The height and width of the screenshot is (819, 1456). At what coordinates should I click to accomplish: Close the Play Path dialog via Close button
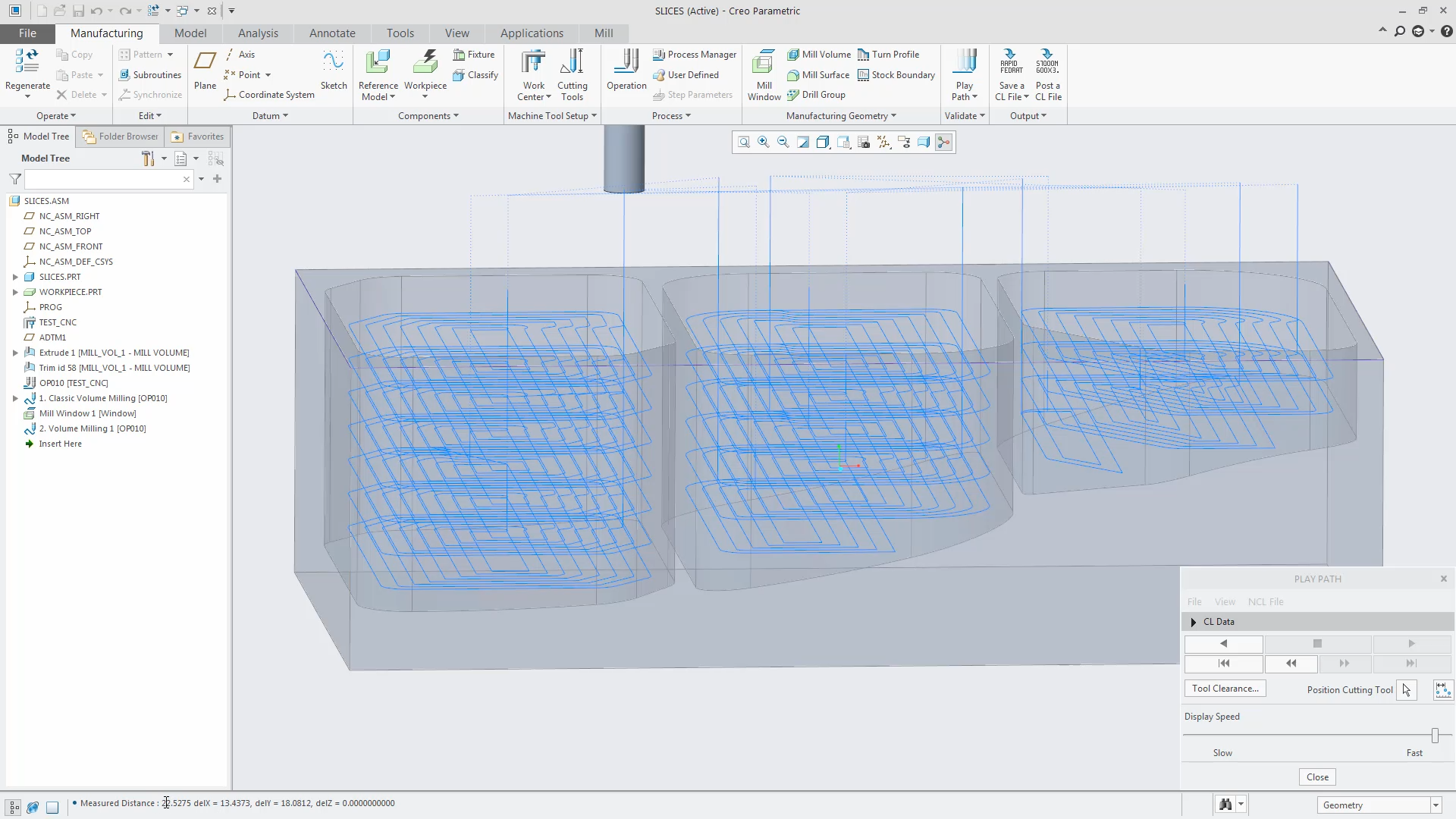1317,777
